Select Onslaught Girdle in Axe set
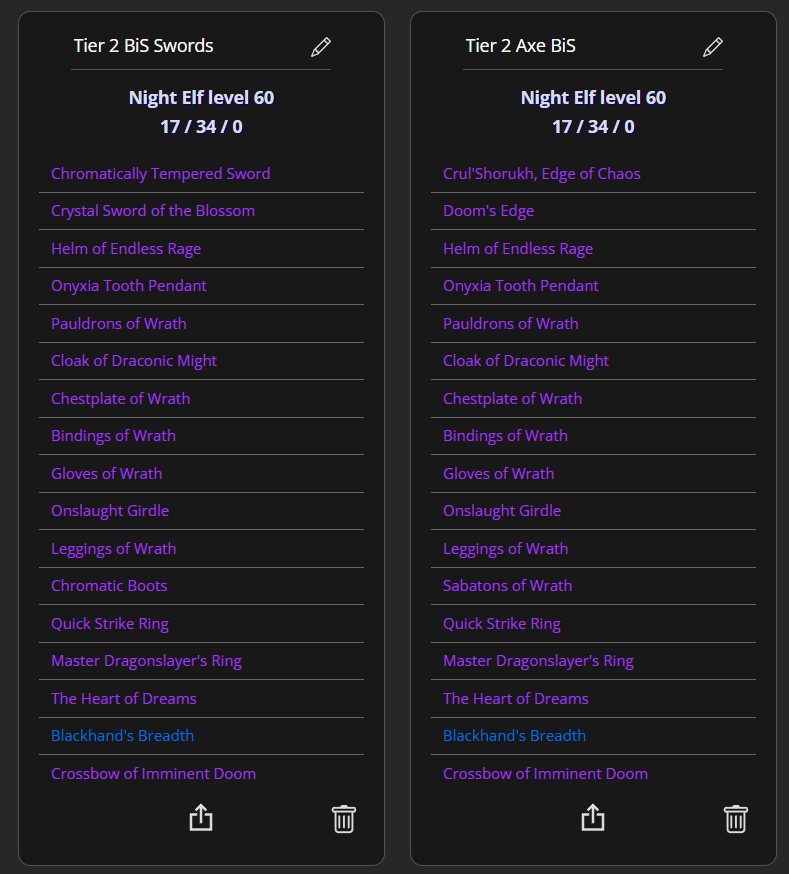The height and width of the screenshot is (874, 789). [501, 511]
